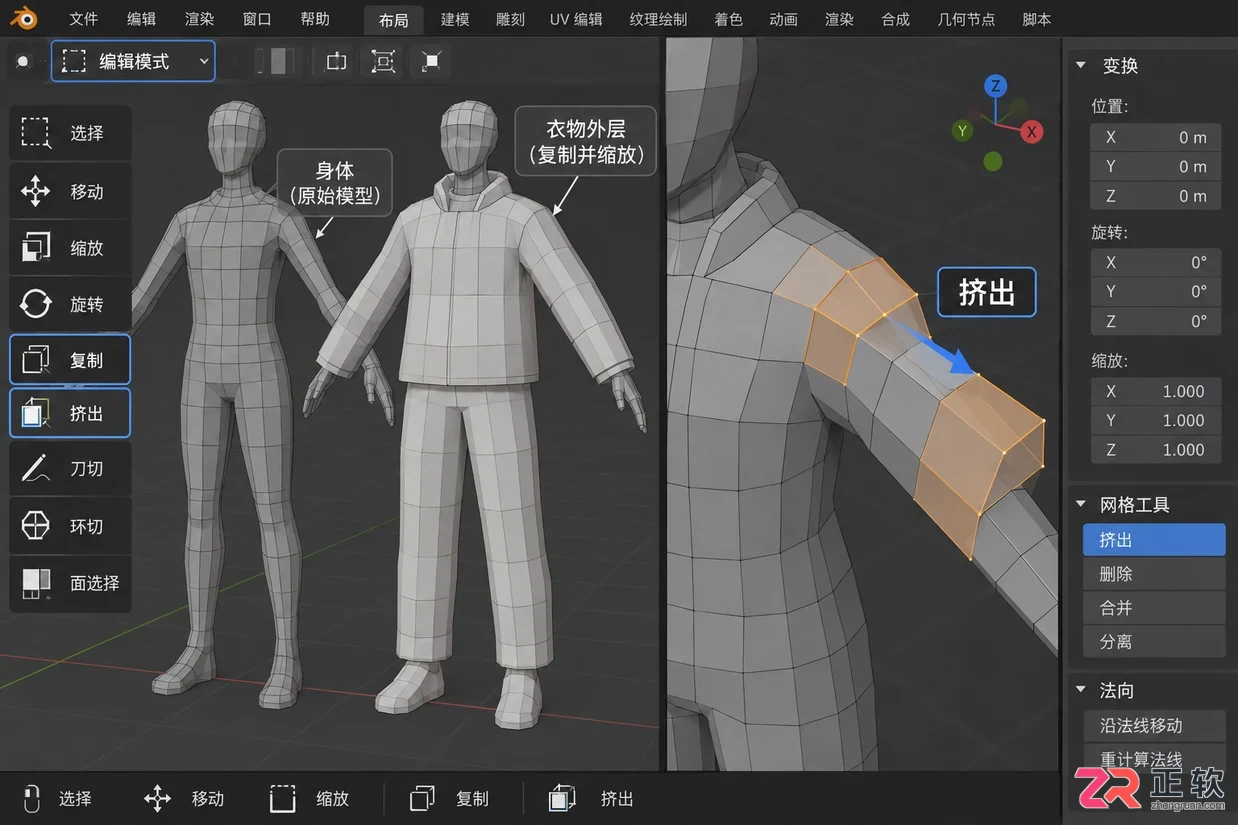
Task: Activate the 旋转 rotate tool
Action: 70,304
